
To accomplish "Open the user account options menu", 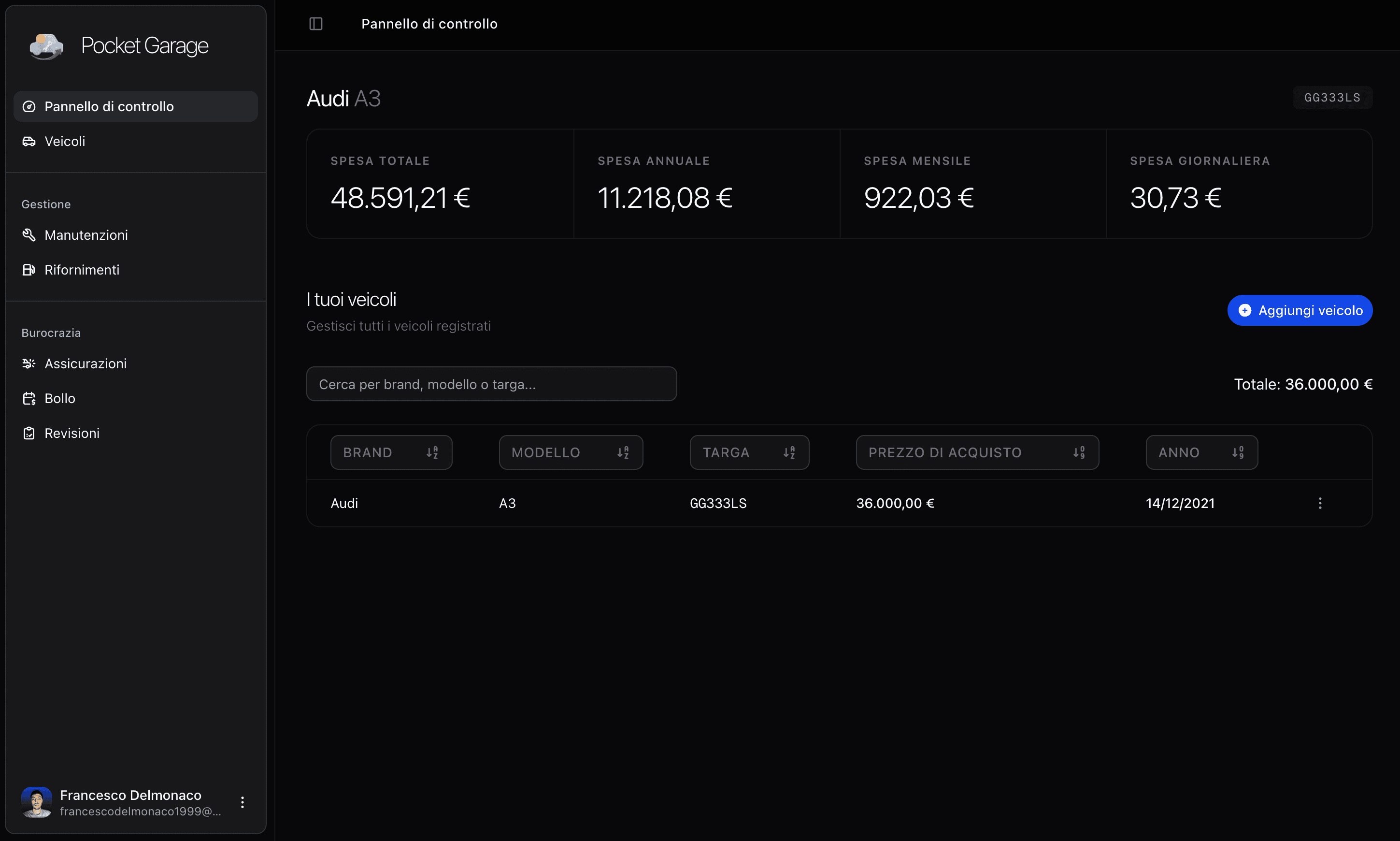I will (243, 802).
